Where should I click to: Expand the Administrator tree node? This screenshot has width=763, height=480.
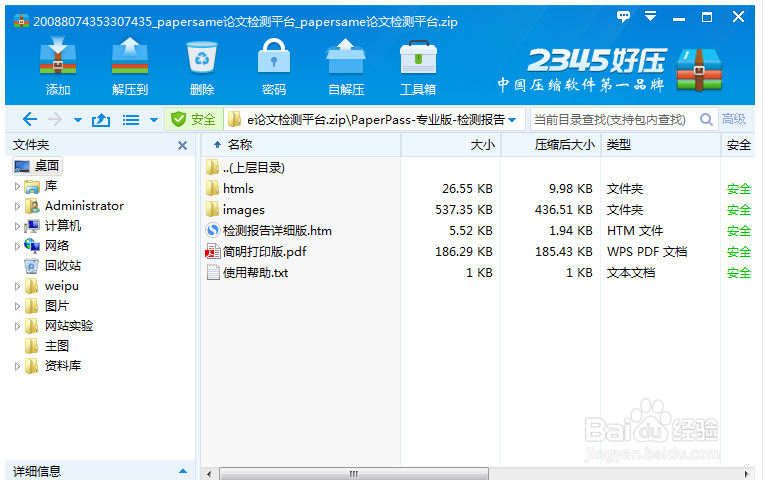click(x=17, y=206)
